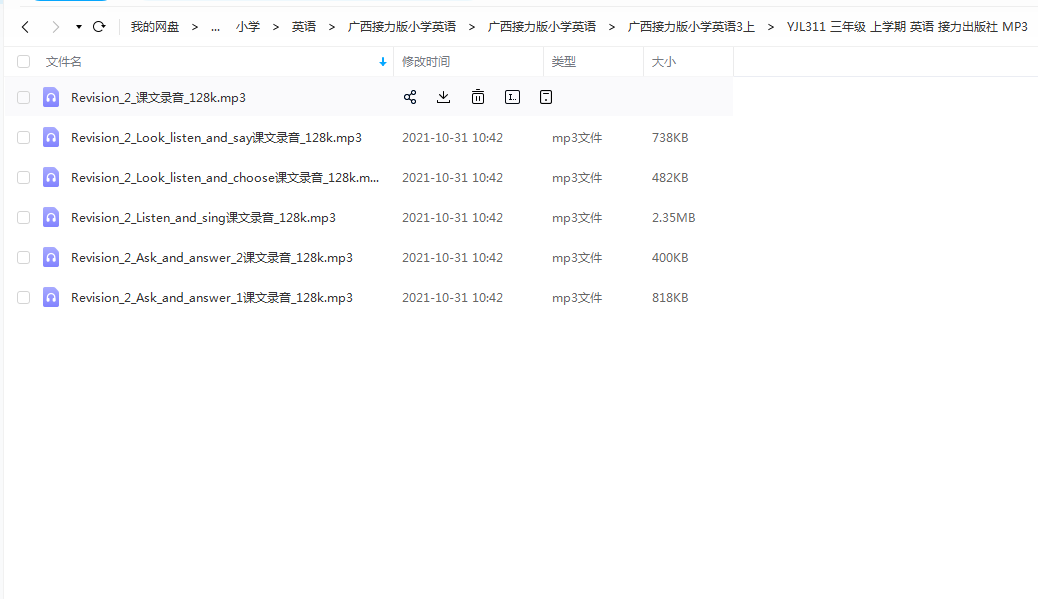The height and width of the screenshot is (599, 1038).
Task: Click the 400KB size cell
Action: point(670,257)
